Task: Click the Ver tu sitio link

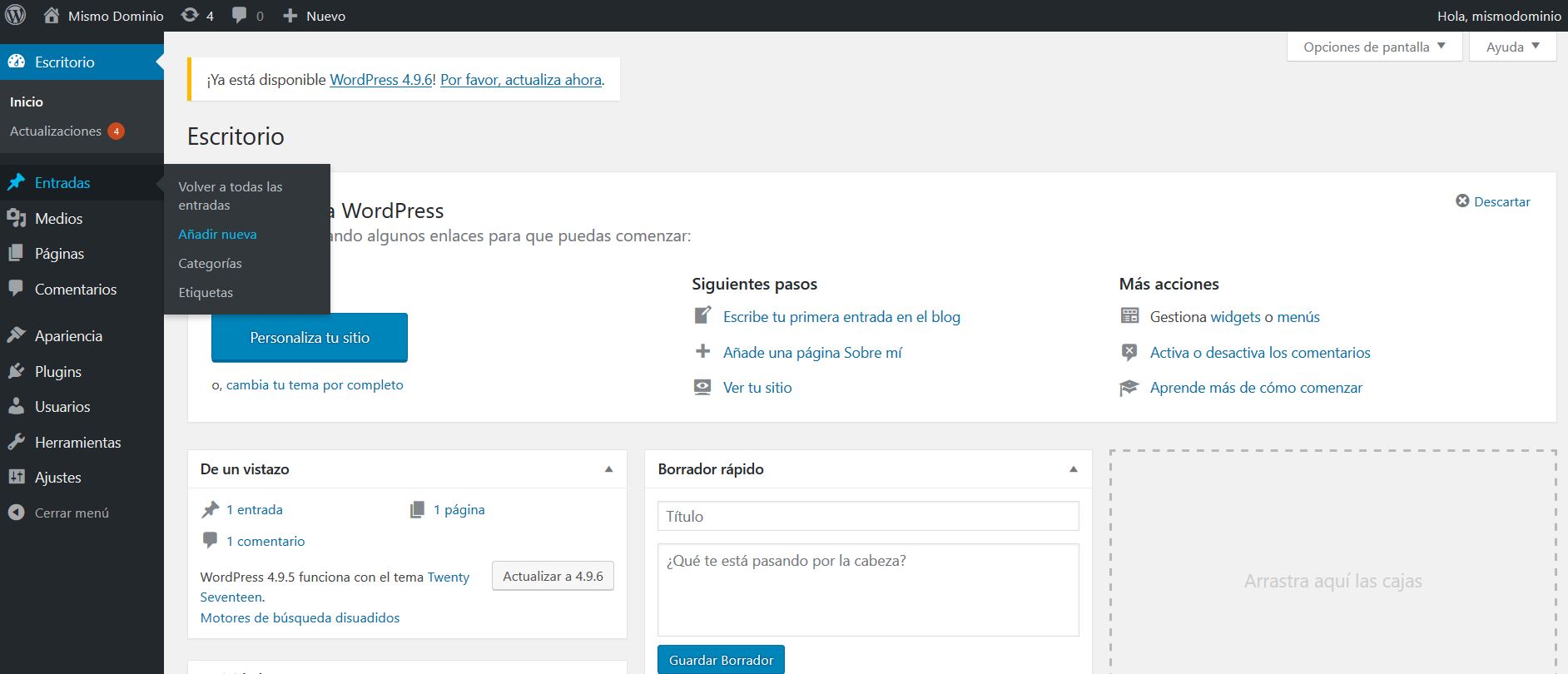Action: tap(757, 387)
